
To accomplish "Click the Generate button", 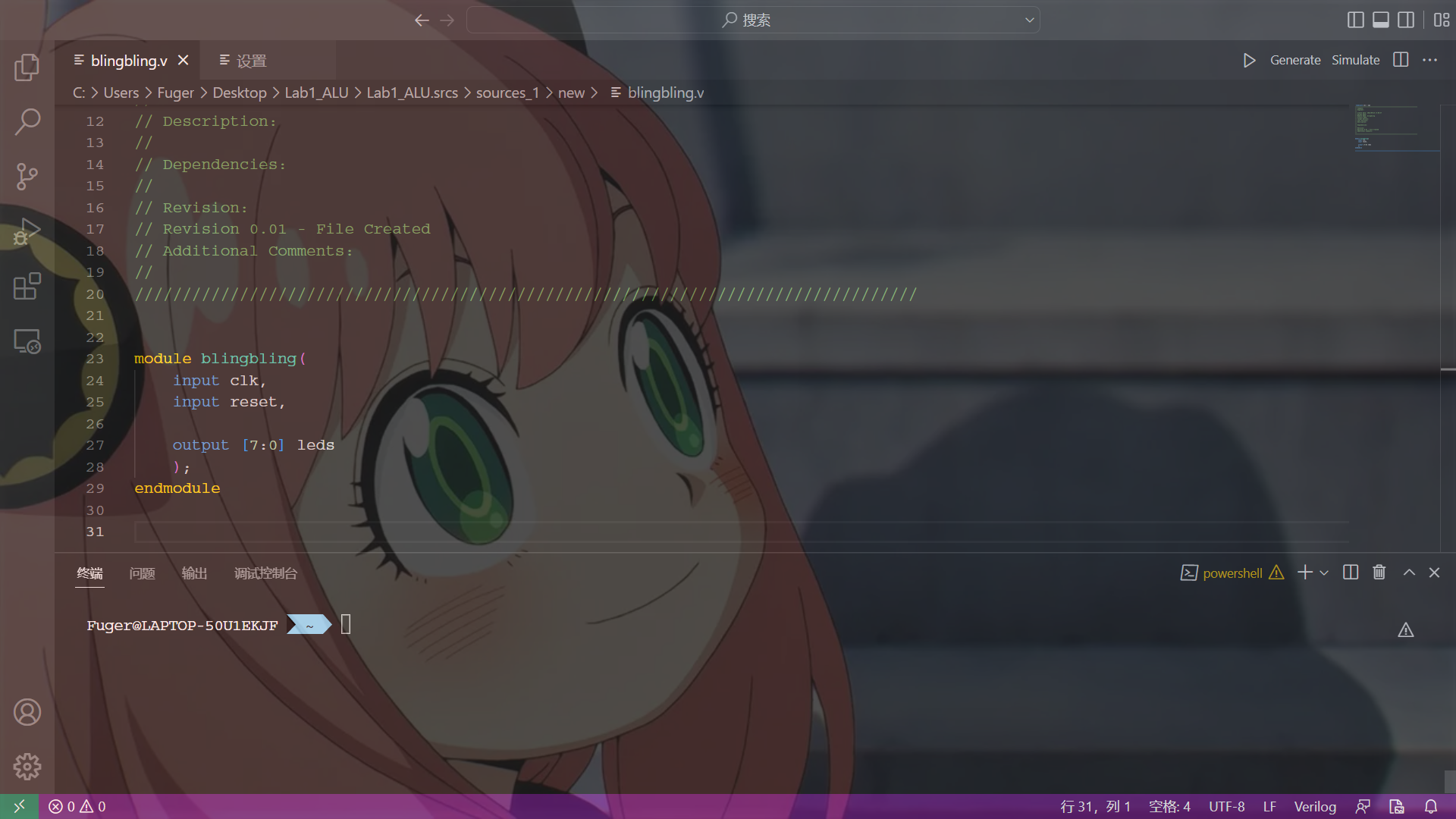I will (1294, 61).
